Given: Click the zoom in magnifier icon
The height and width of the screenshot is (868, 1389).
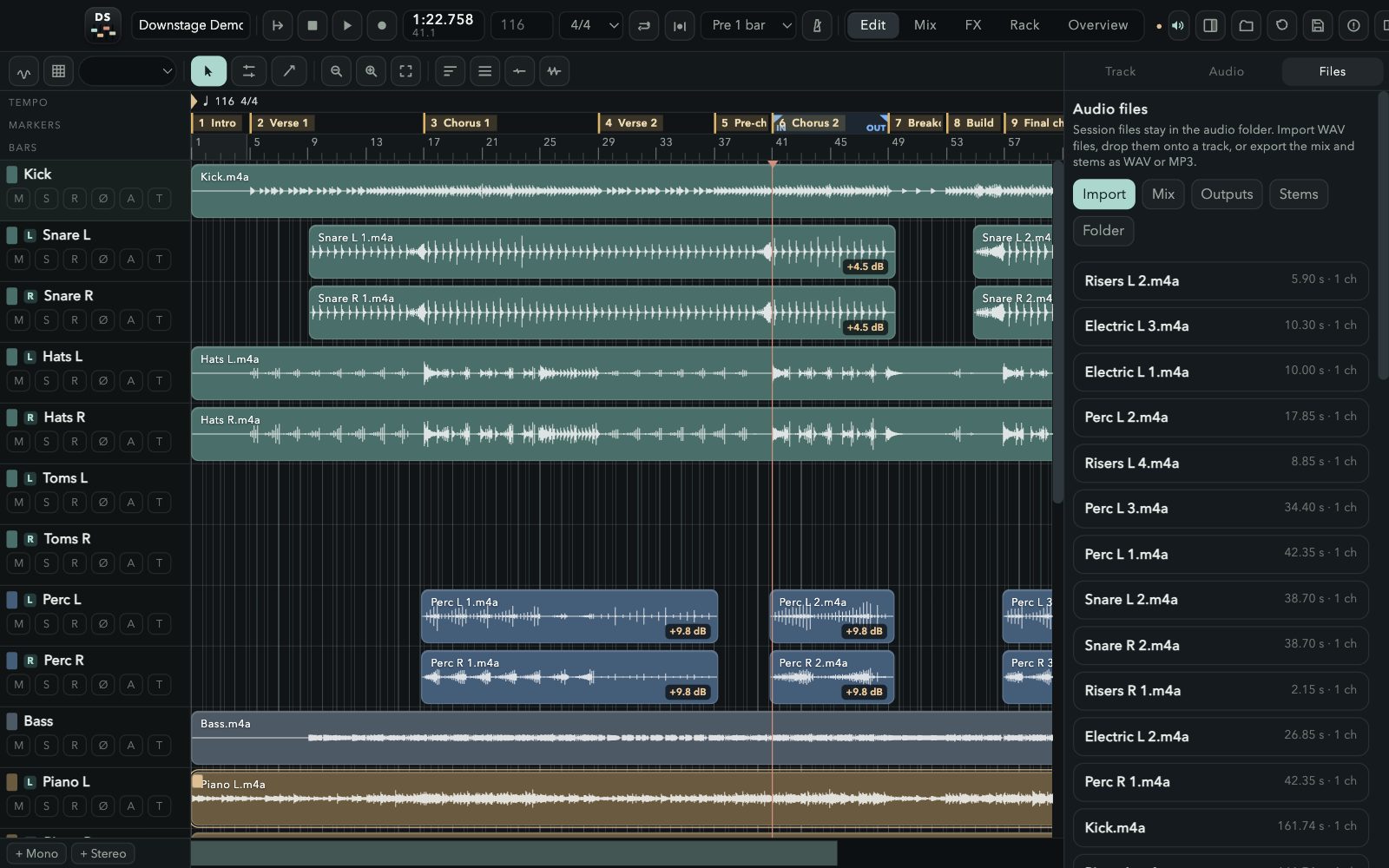Looking at the screenshot, I should [x=371, y=71].
